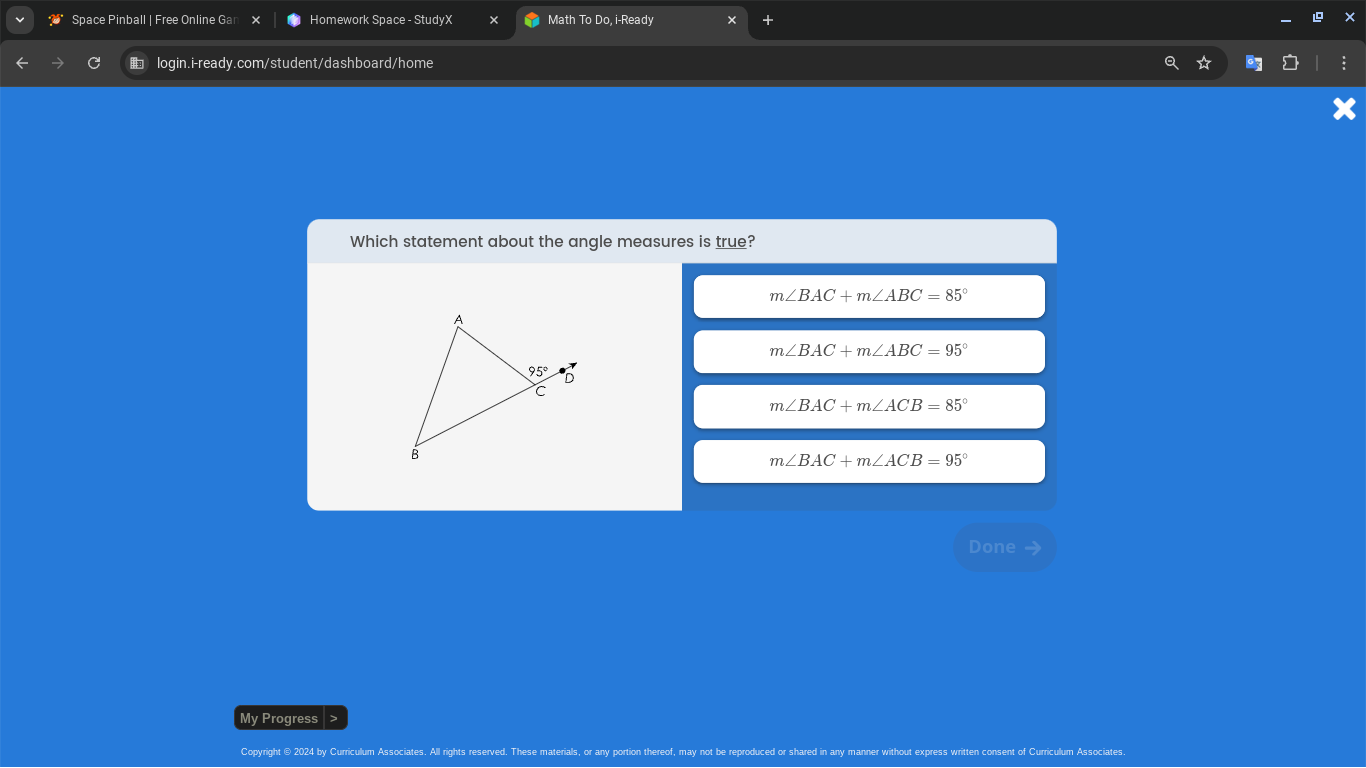Open My Progress panel
Screen dimensions: 1366x768
[x=279, y=718]
